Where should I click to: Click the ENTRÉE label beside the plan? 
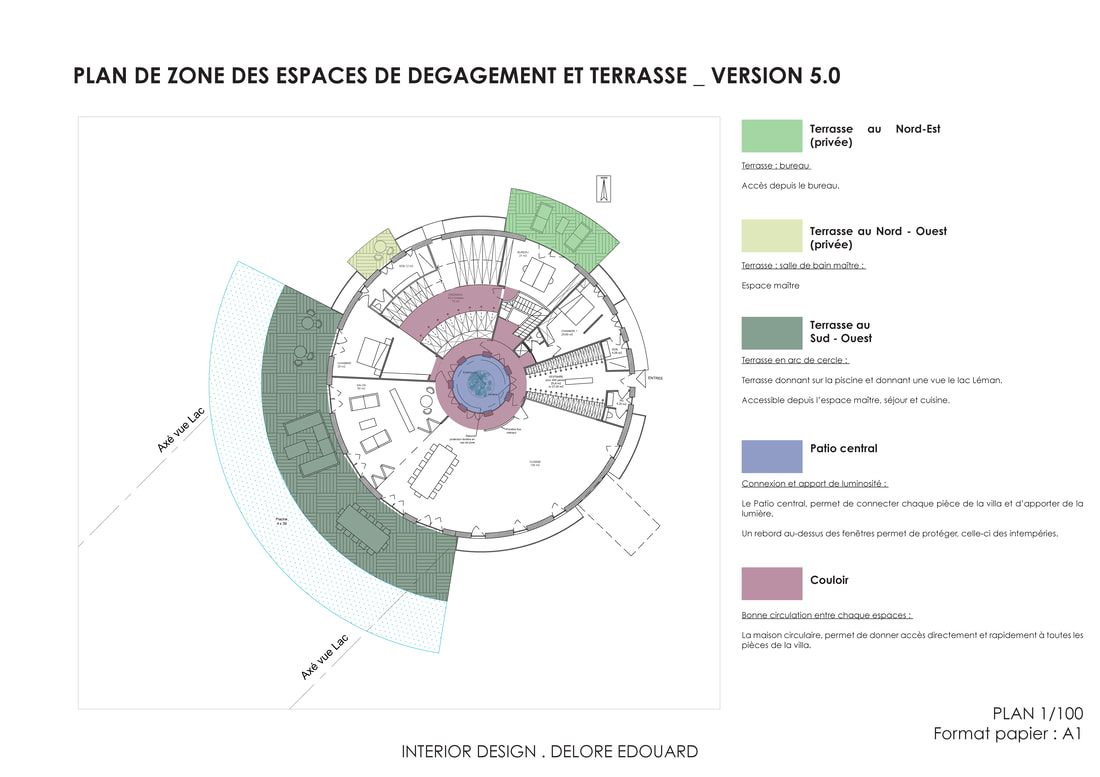(x=655, y=378)
